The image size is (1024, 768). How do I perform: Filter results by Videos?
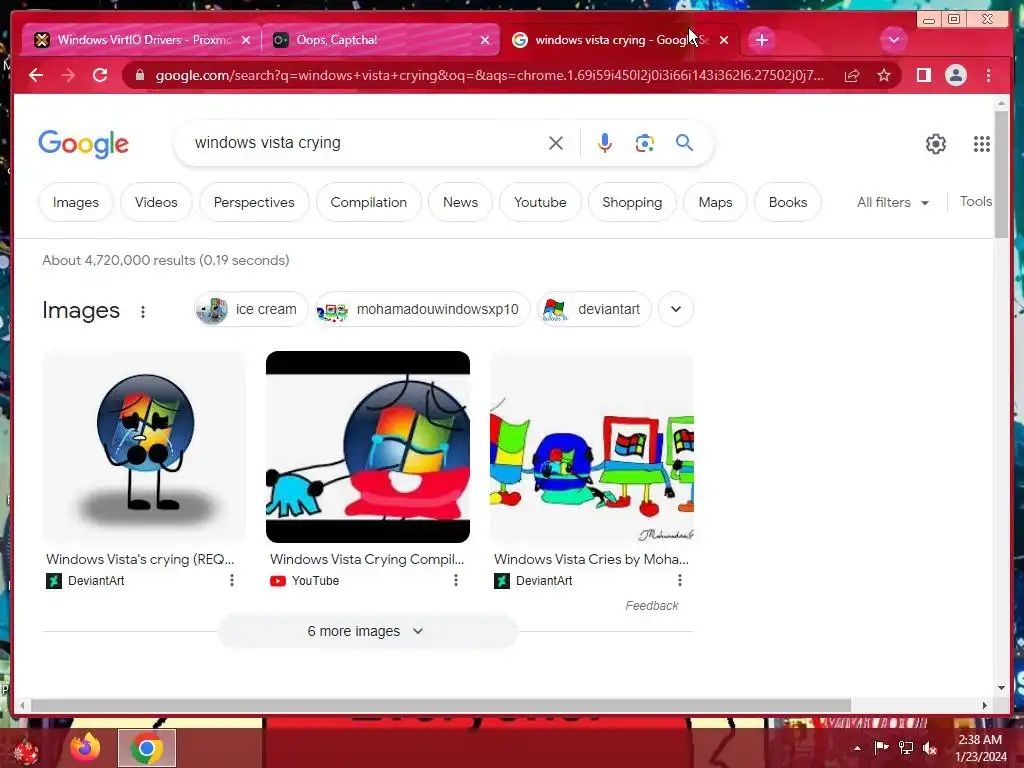pyautogui.click(x=156, y=202)
